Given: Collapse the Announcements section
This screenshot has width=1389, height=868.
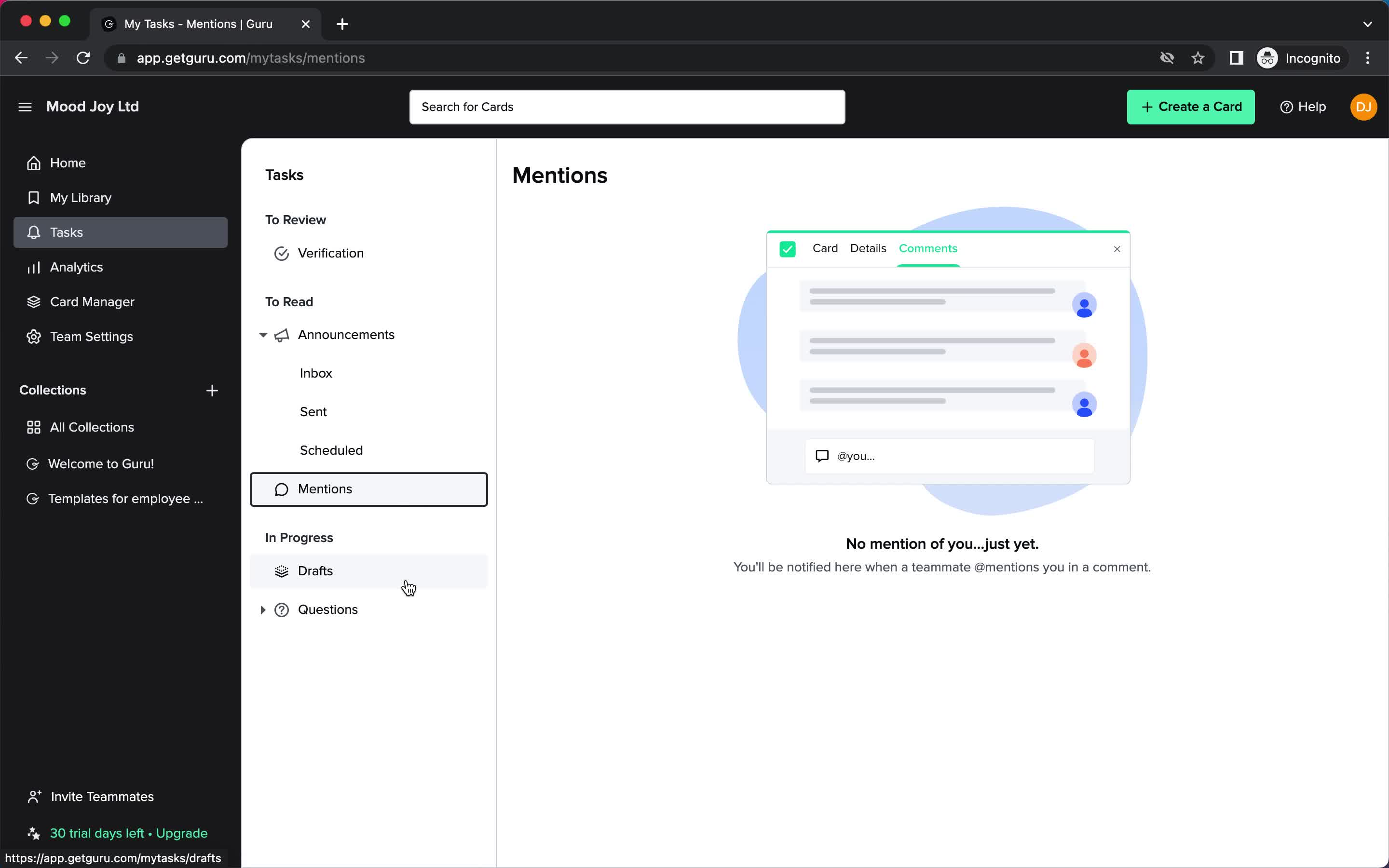Looking at the screenshot, I should (263, 334).
